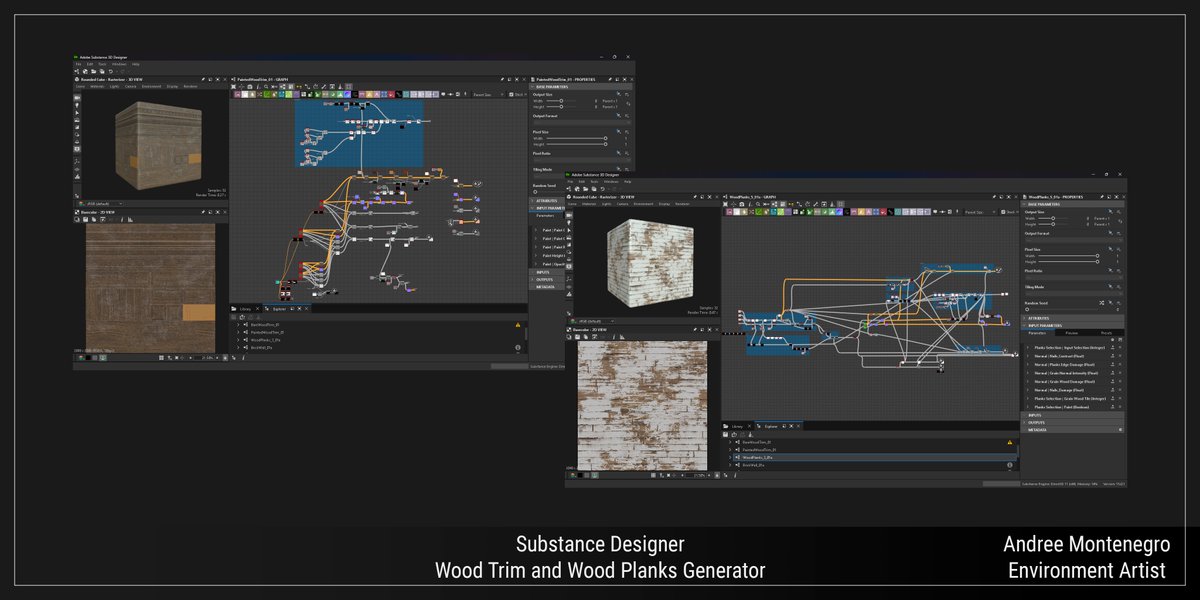Switch to the Explorer tab in right window

[x=771, y=426]
